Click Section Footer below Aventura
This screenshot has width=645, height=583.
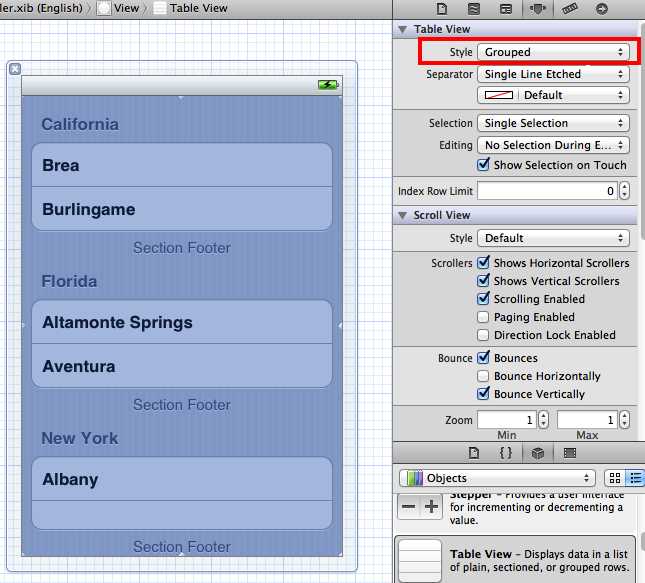pyautogui.click(x=182, y=404)
